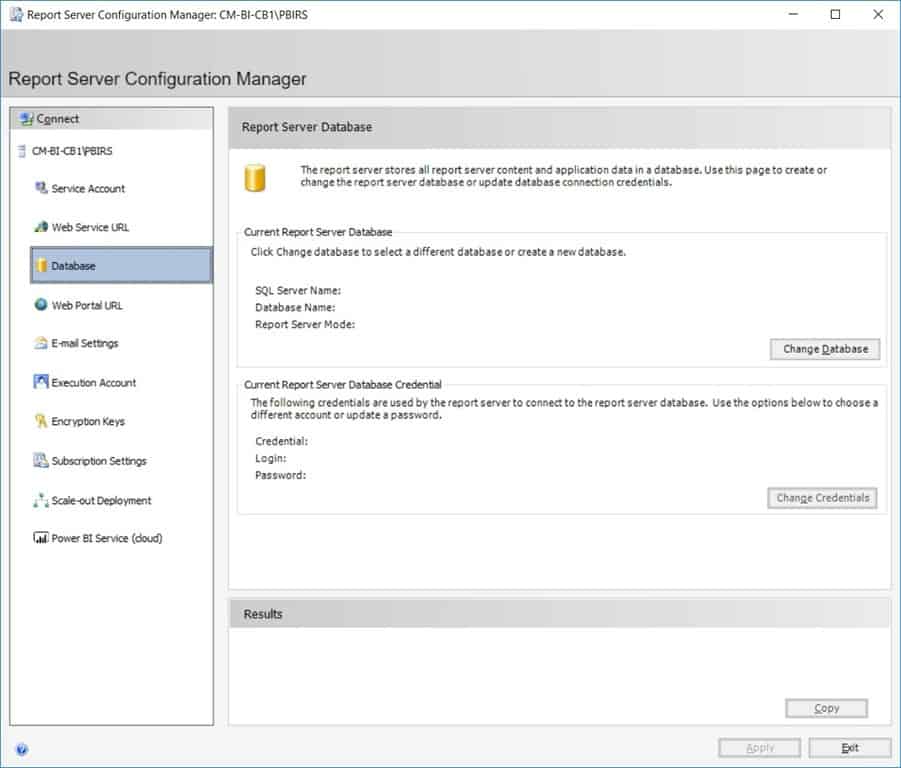The height and width of the screenshot is (768, 901).
Task: Click the Change Database button
Action: 825,349
